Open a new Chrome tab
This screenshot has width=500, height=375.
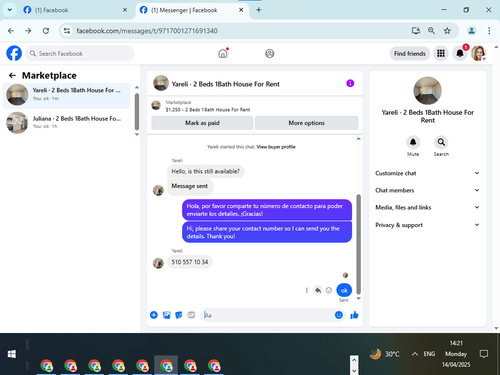point(259,10)
